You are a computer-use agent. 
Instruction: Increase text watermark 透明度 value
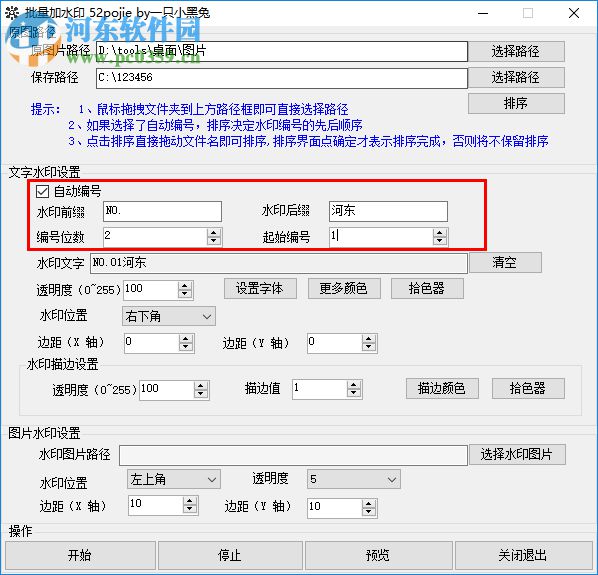tap(185, 286)
